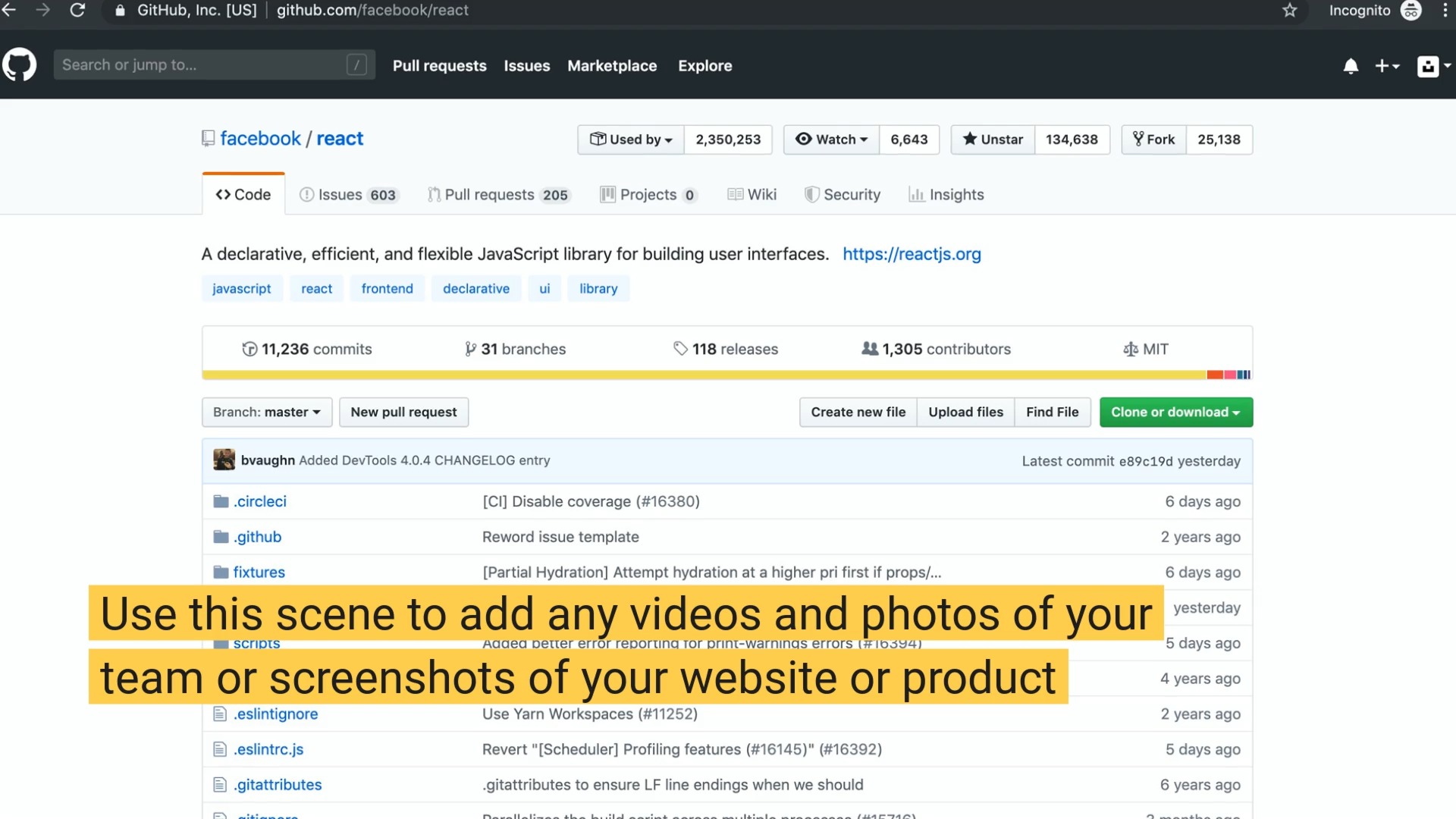The image size is (1456, 819).
Task: Open the Insights tab
Action: [x=946, y=195]
